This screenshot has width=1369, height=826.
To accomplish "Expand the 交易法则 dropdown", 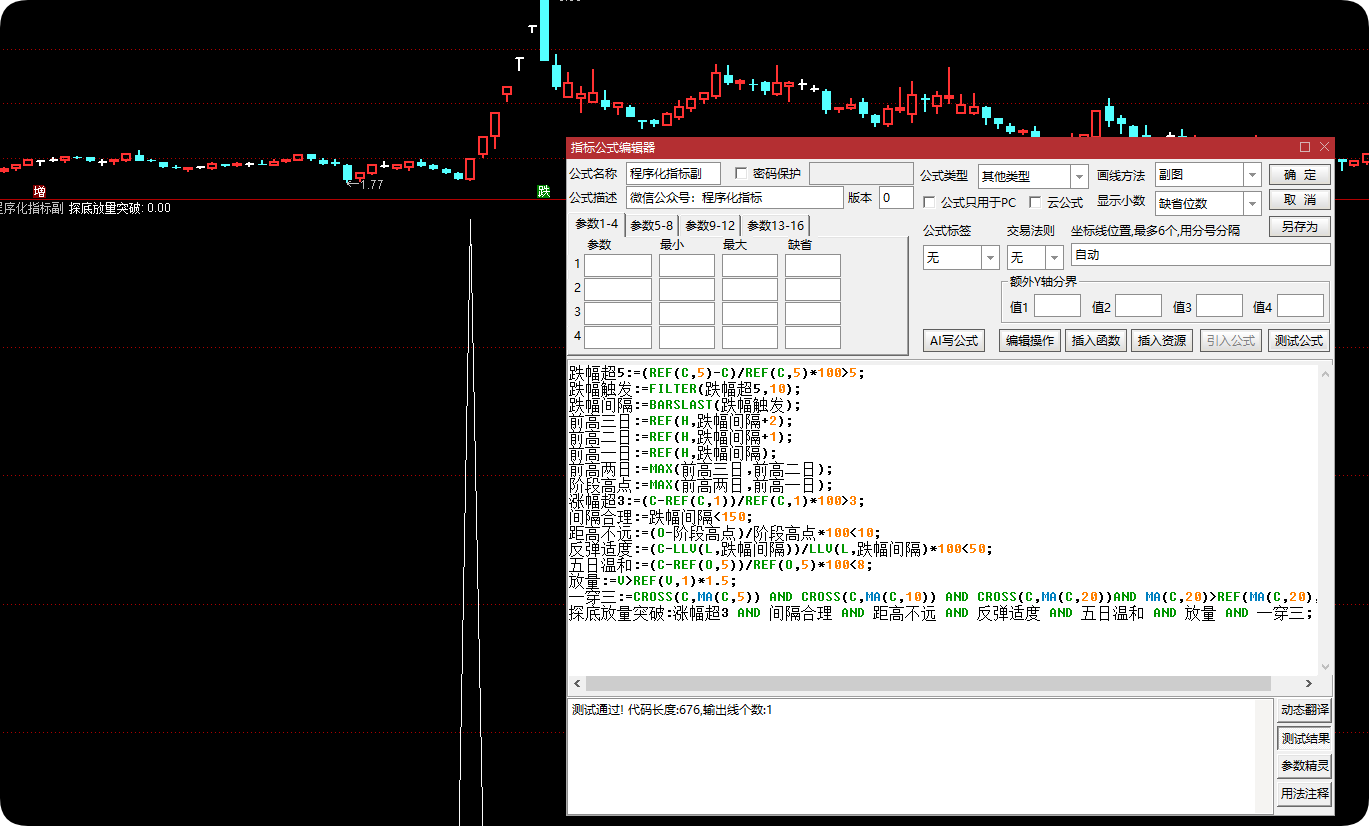I will 1035,257.
